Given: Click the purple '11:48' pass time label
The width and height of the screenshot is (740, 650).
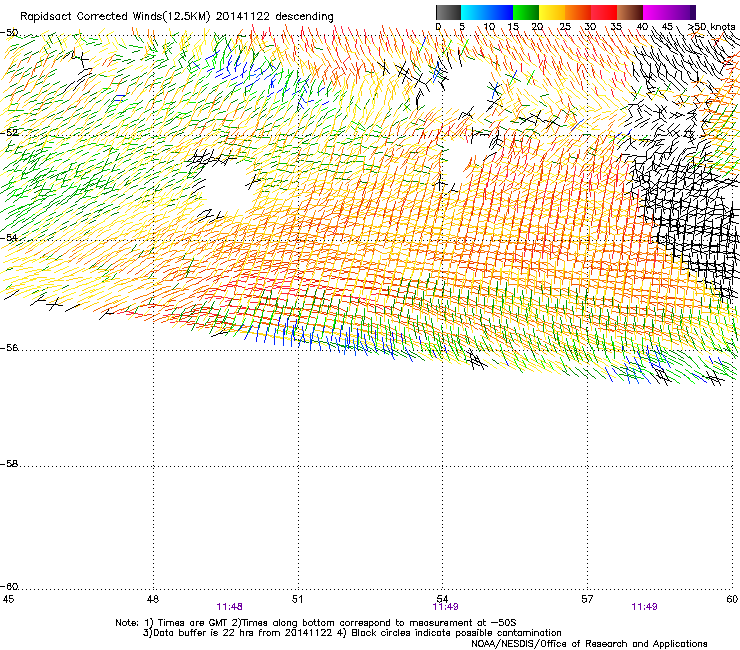Looking at the screenshot, I should point(229,607).
